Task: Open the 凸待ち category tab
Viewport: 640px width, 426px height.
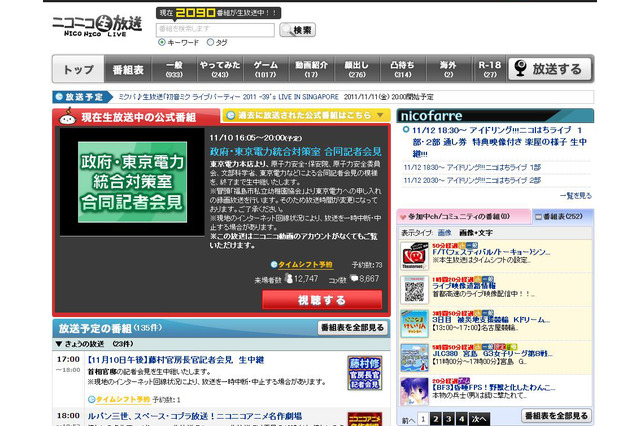Action: [x=402, y=69]
